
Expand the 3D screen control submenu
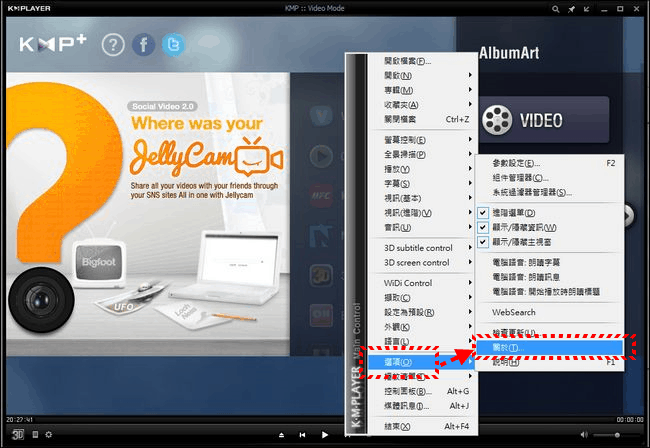click(x=423, y=262)
